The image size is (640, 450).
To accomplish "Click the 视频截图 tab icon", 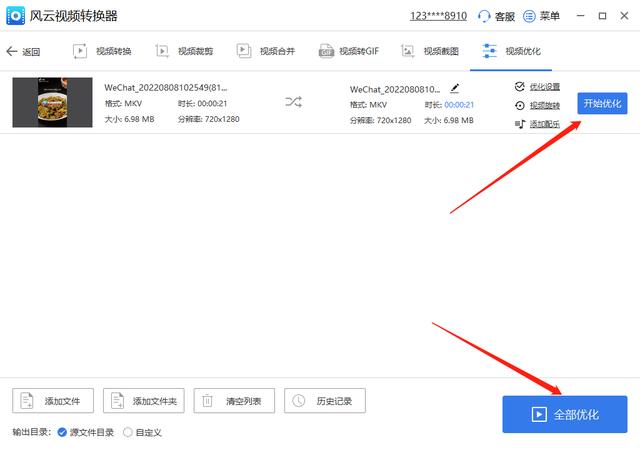I will pos(407,51).
